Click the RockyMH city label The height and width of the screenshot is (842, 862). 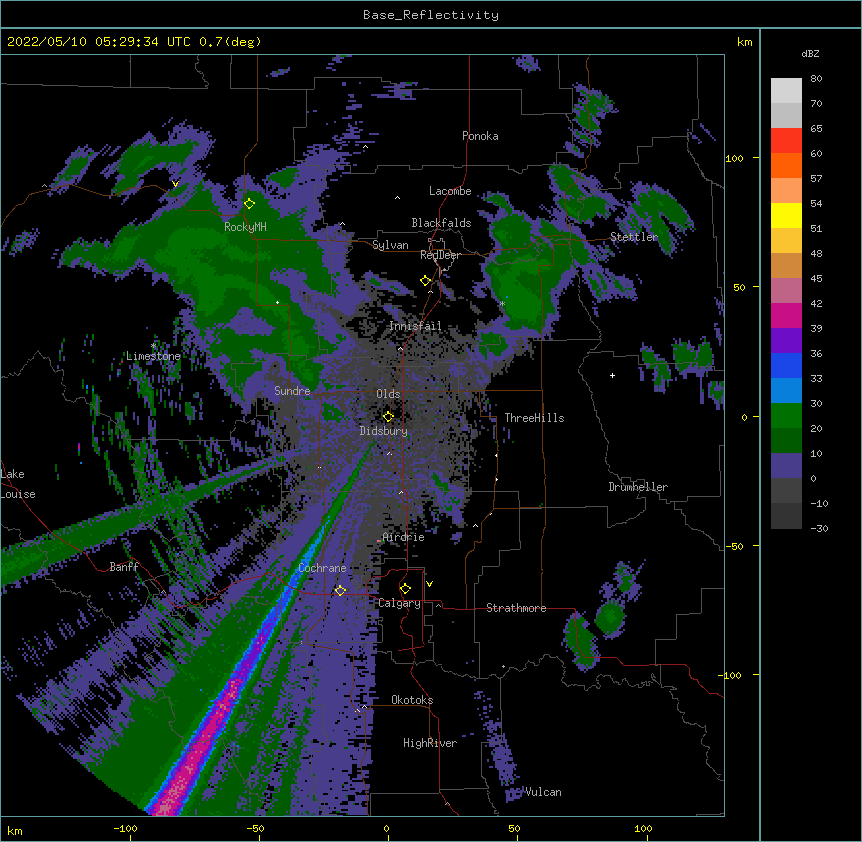tap(245, 226)
